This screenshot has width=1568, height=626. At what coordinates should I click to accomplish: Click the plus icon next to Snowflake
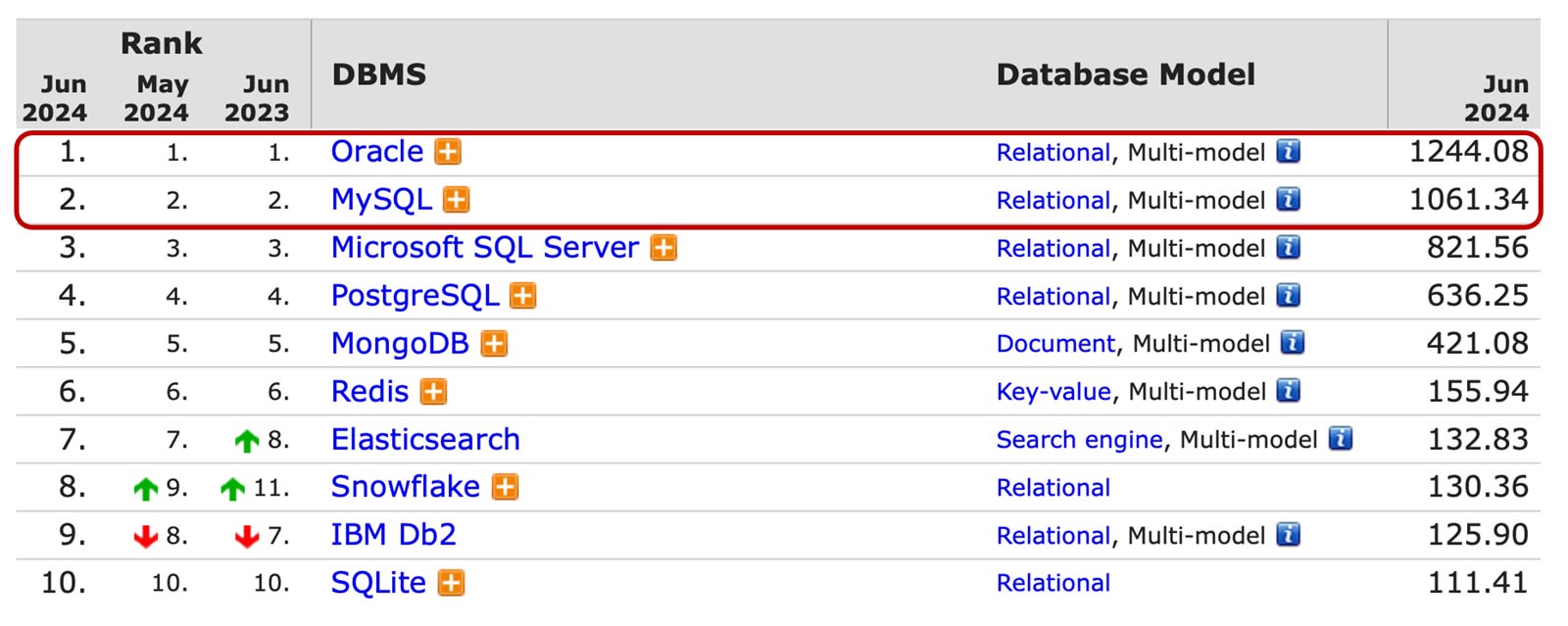(x=505, y=487)
